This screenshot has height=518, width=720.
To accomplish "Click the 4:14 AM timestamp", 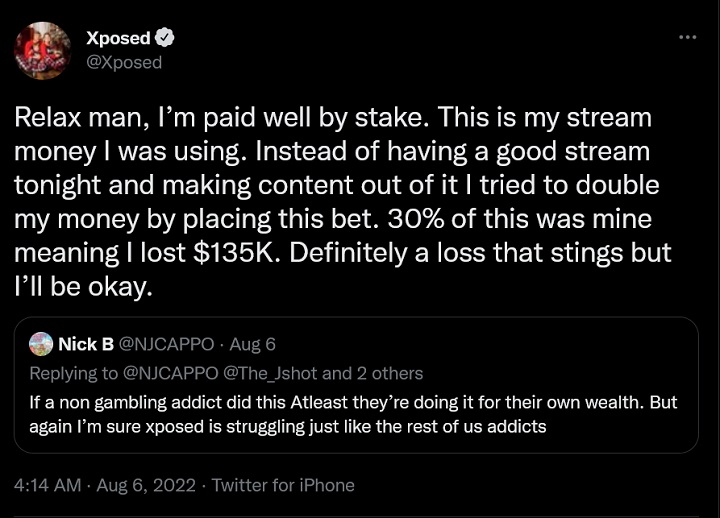I will (48, 485).
